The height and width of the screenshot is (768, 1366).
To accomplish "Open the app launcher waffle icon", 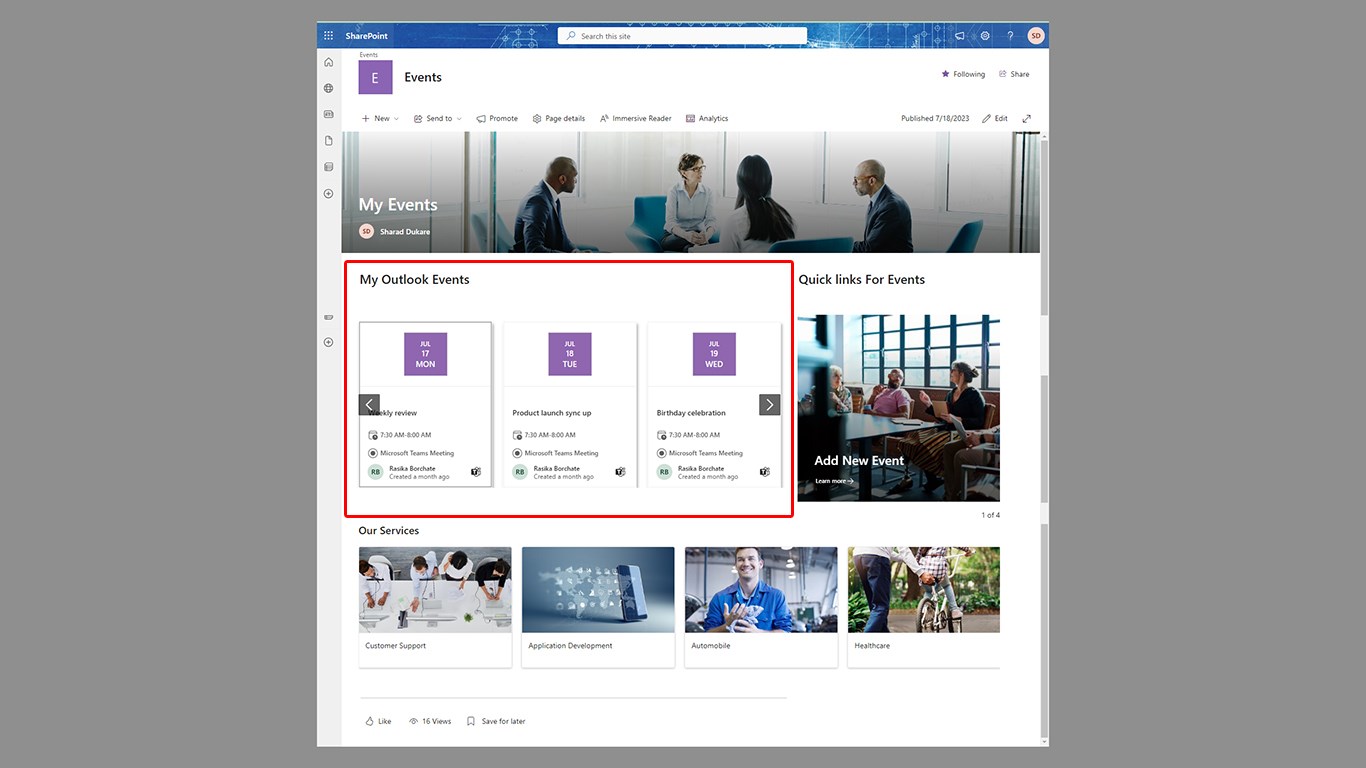I will click(x=328, y=36).
